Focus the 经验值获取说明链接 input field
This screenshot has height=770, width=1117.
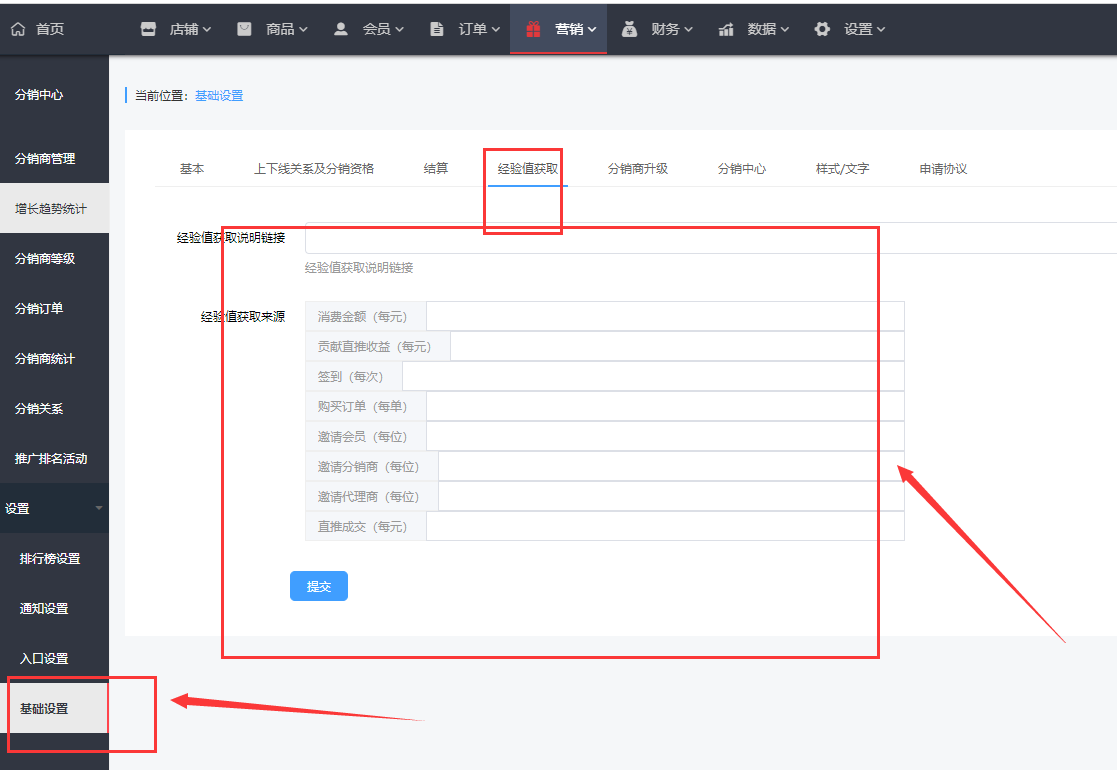pyautogui.click(x=711, y=238)
